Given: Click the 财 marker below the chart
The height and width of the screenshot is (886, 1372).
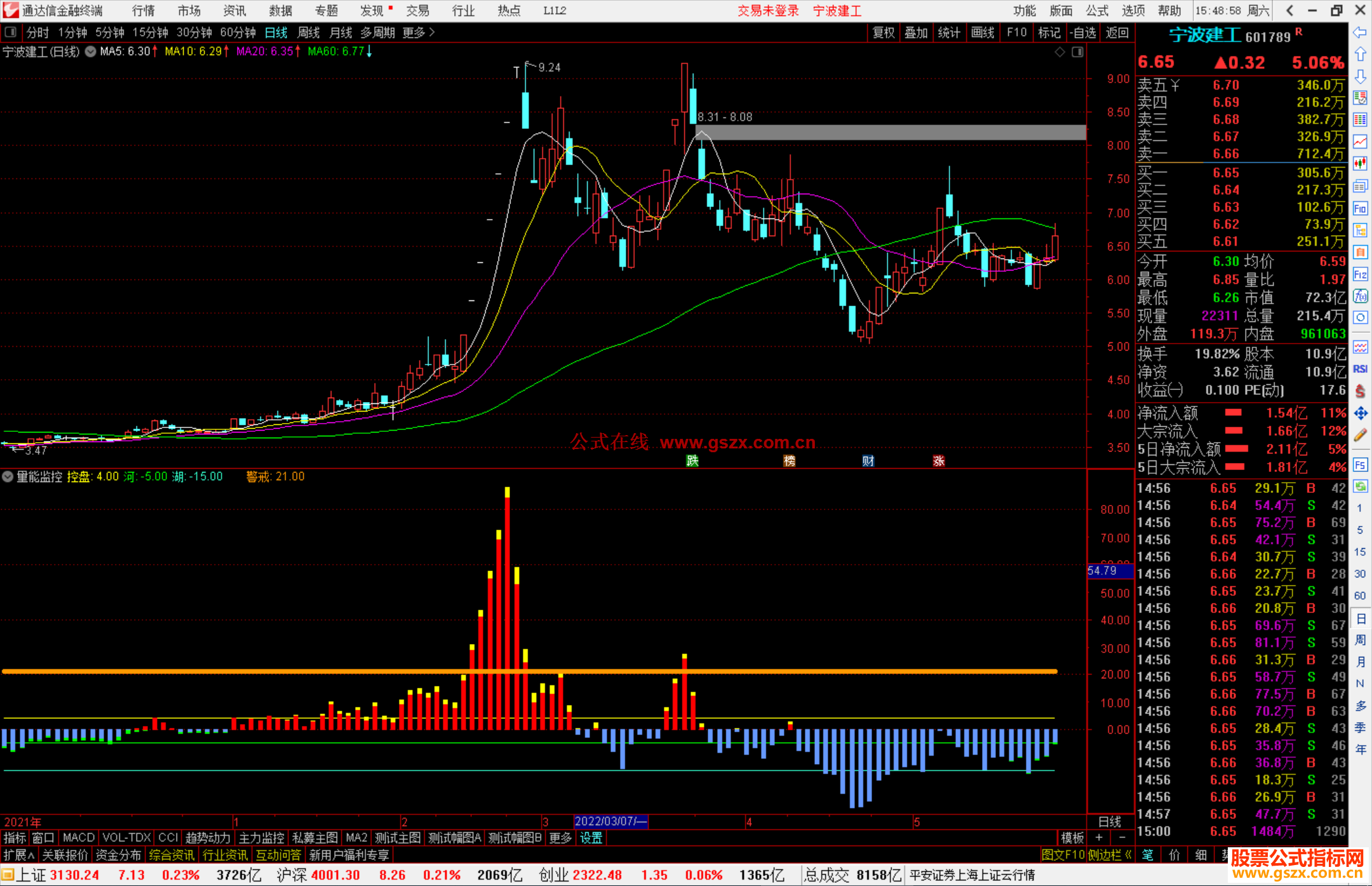Looking at the screenshot, I should pyautogui.click(x=868, y=461).
